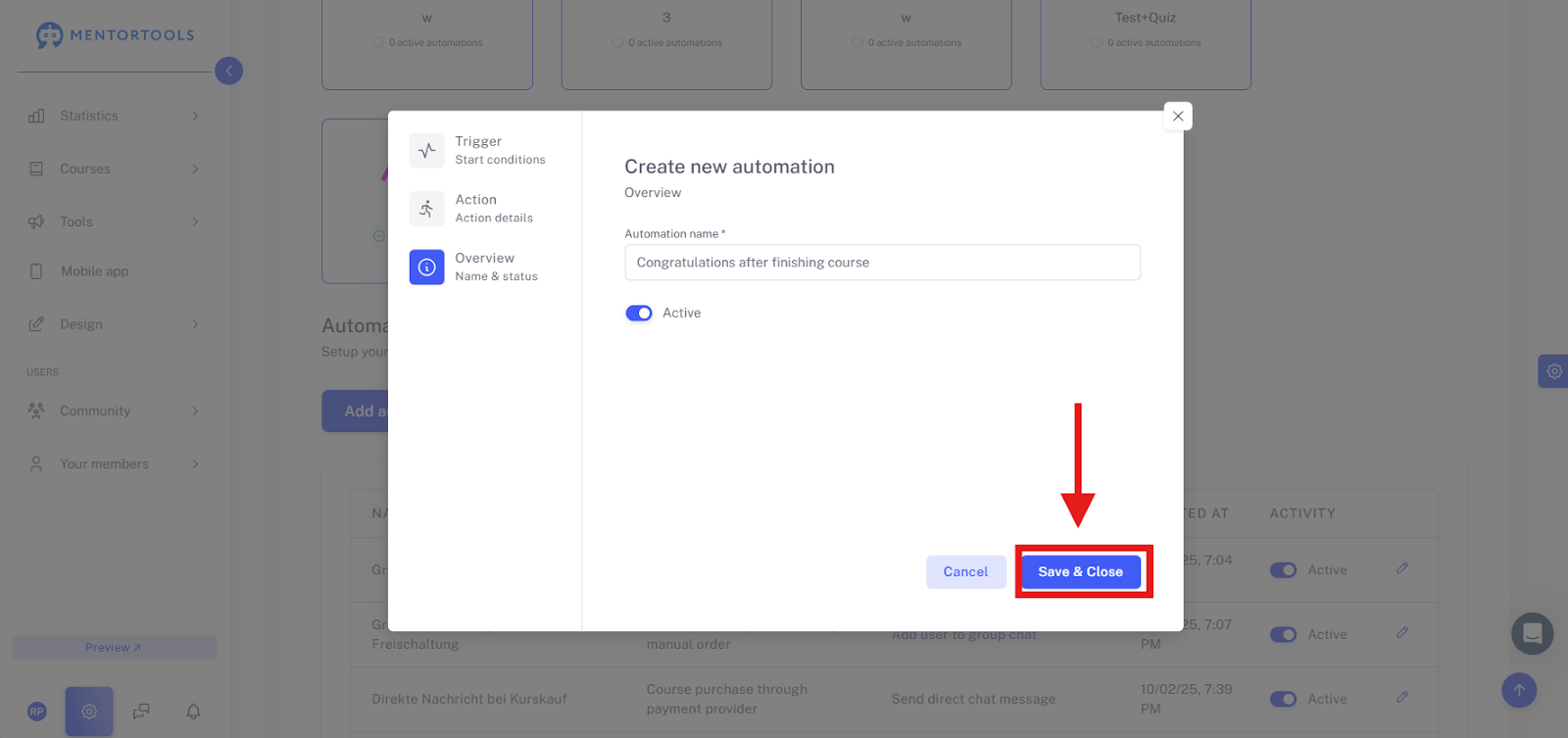Image resolution: width=1568 pixels, height=738 pixels.
Task: Open the chat messages icon in the bottom bar
Action: [141, 712]
